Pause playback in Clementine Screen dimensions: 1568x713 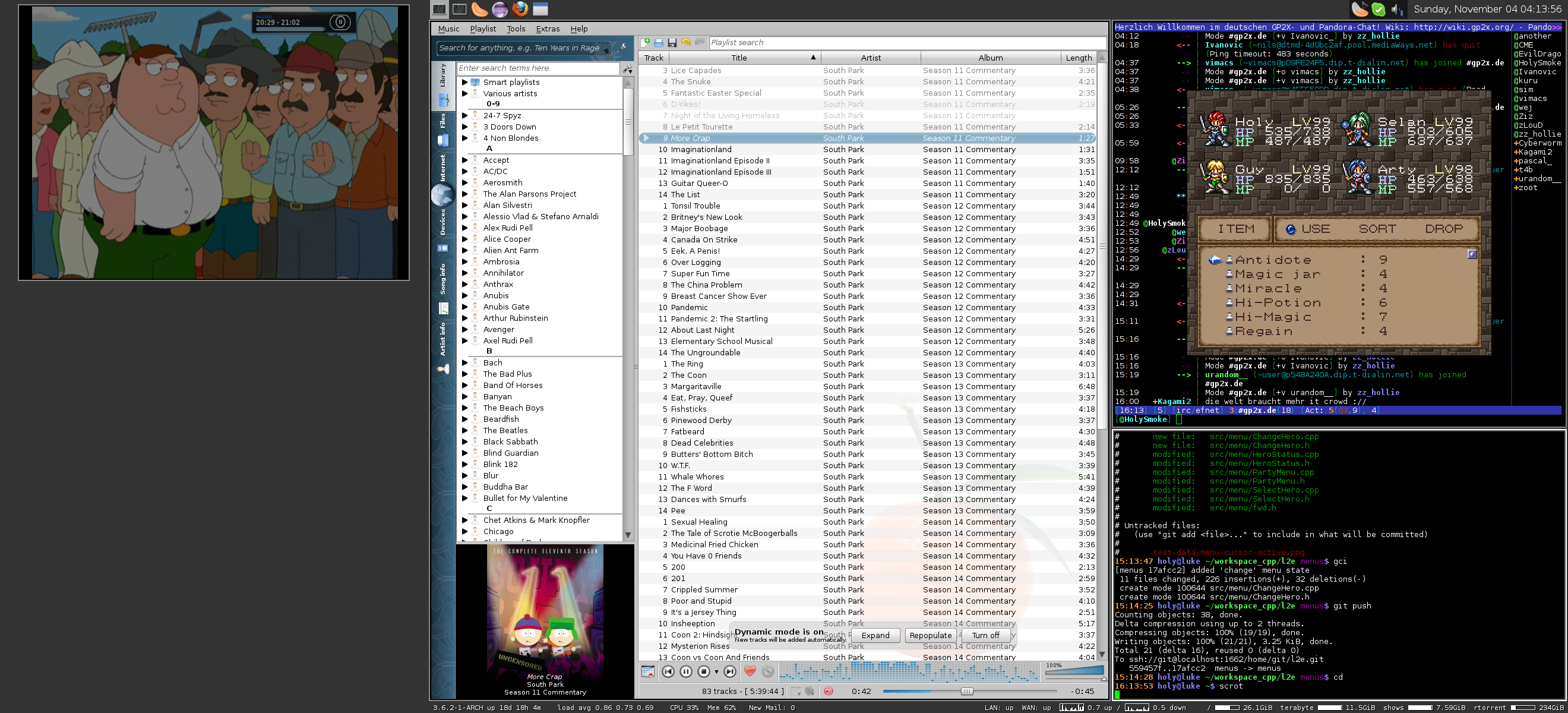pyautogui.click(x=685, y=671)
